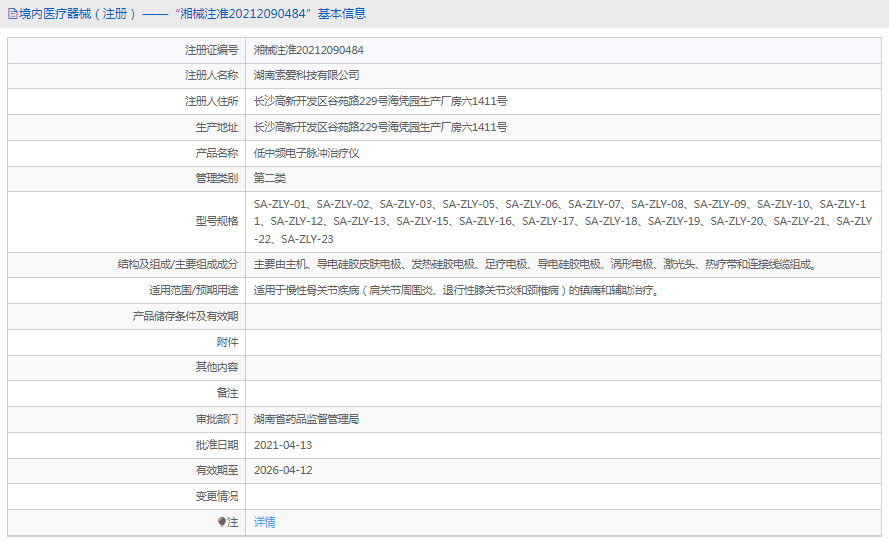Click the address value in 生产地址 row
Screen dimensions: 889x541
pos(380,128)
